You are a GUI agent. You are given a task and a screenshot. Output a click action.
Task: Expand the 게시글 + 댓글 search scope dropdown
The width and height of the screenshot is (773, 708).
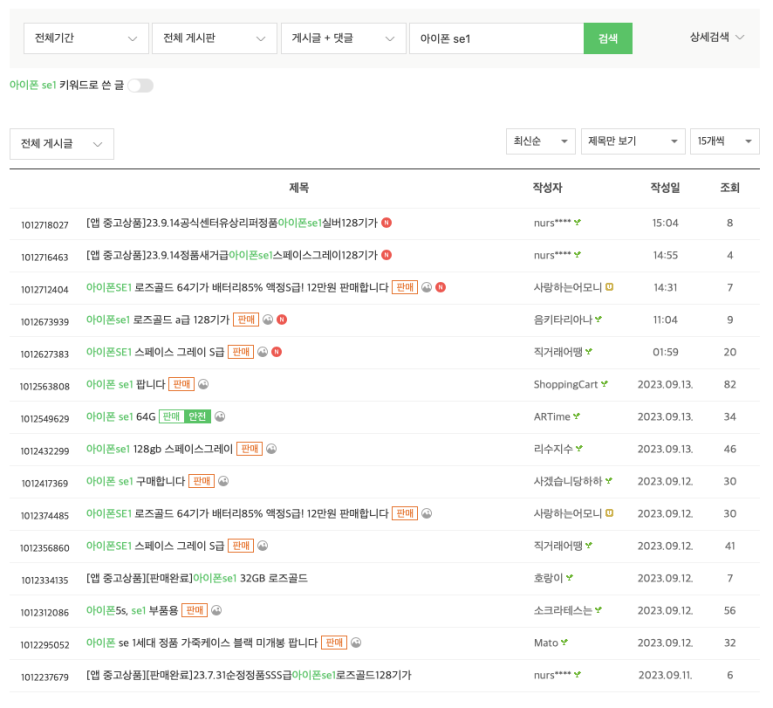(342, 39)
